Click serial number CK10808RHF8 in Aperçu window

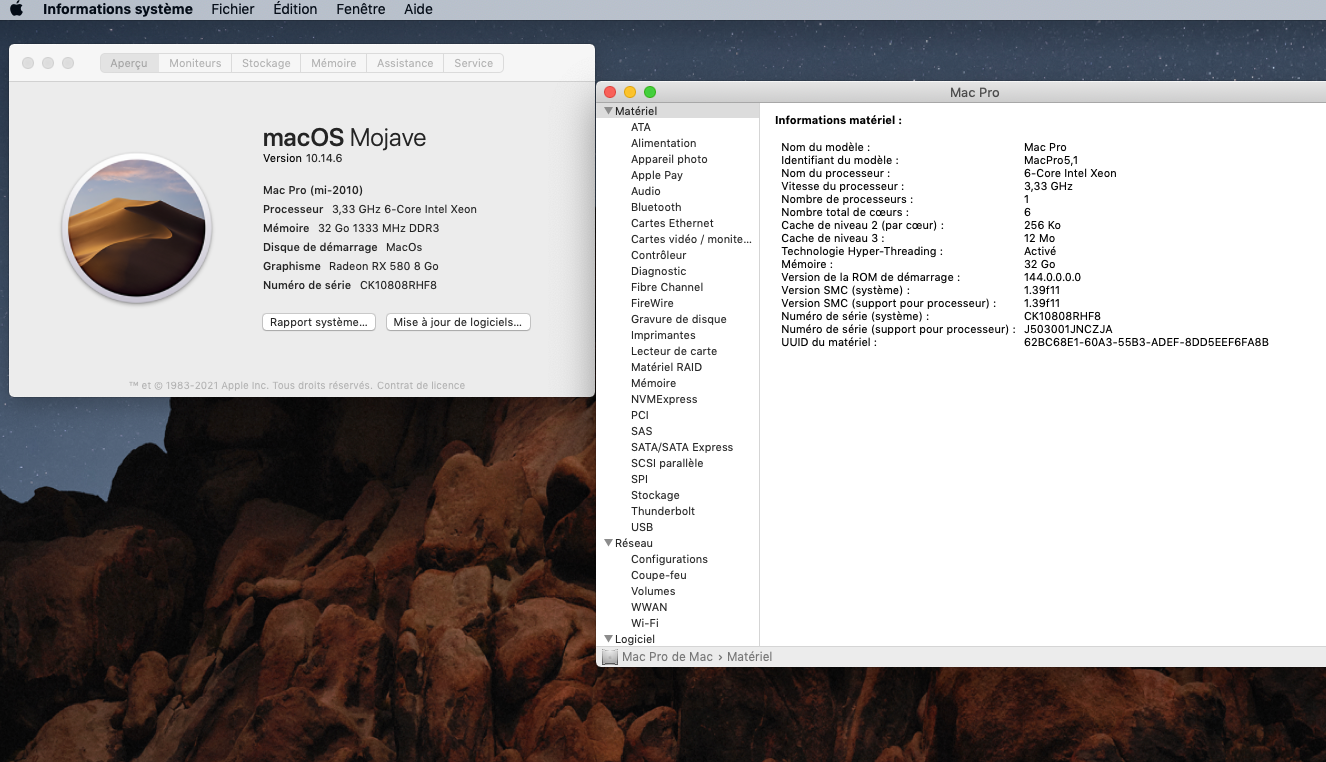tap(398, 285)
